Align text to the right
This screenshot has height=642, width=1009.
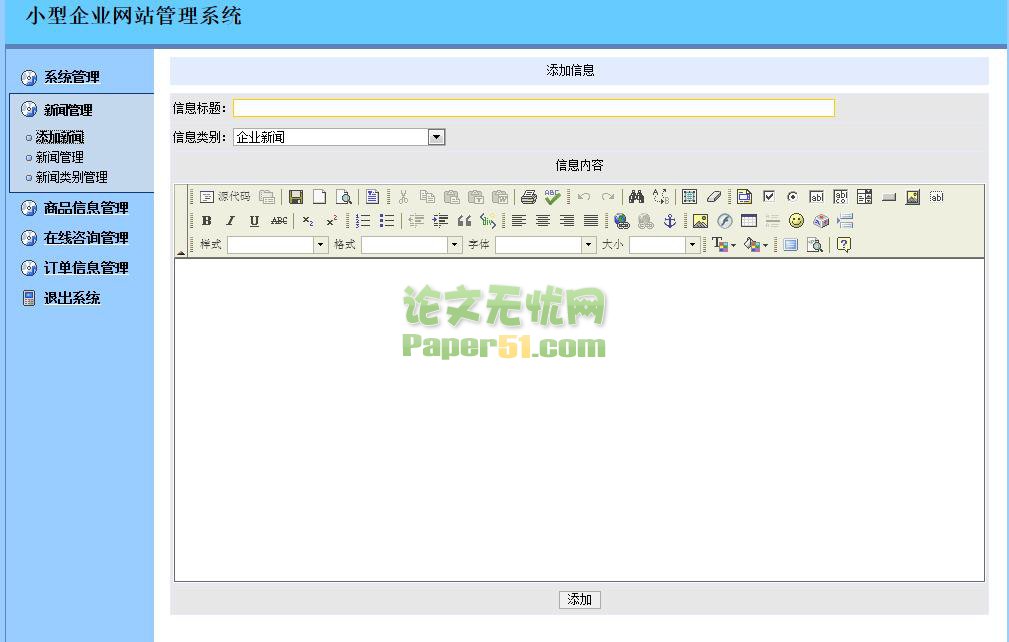(567, 221)
